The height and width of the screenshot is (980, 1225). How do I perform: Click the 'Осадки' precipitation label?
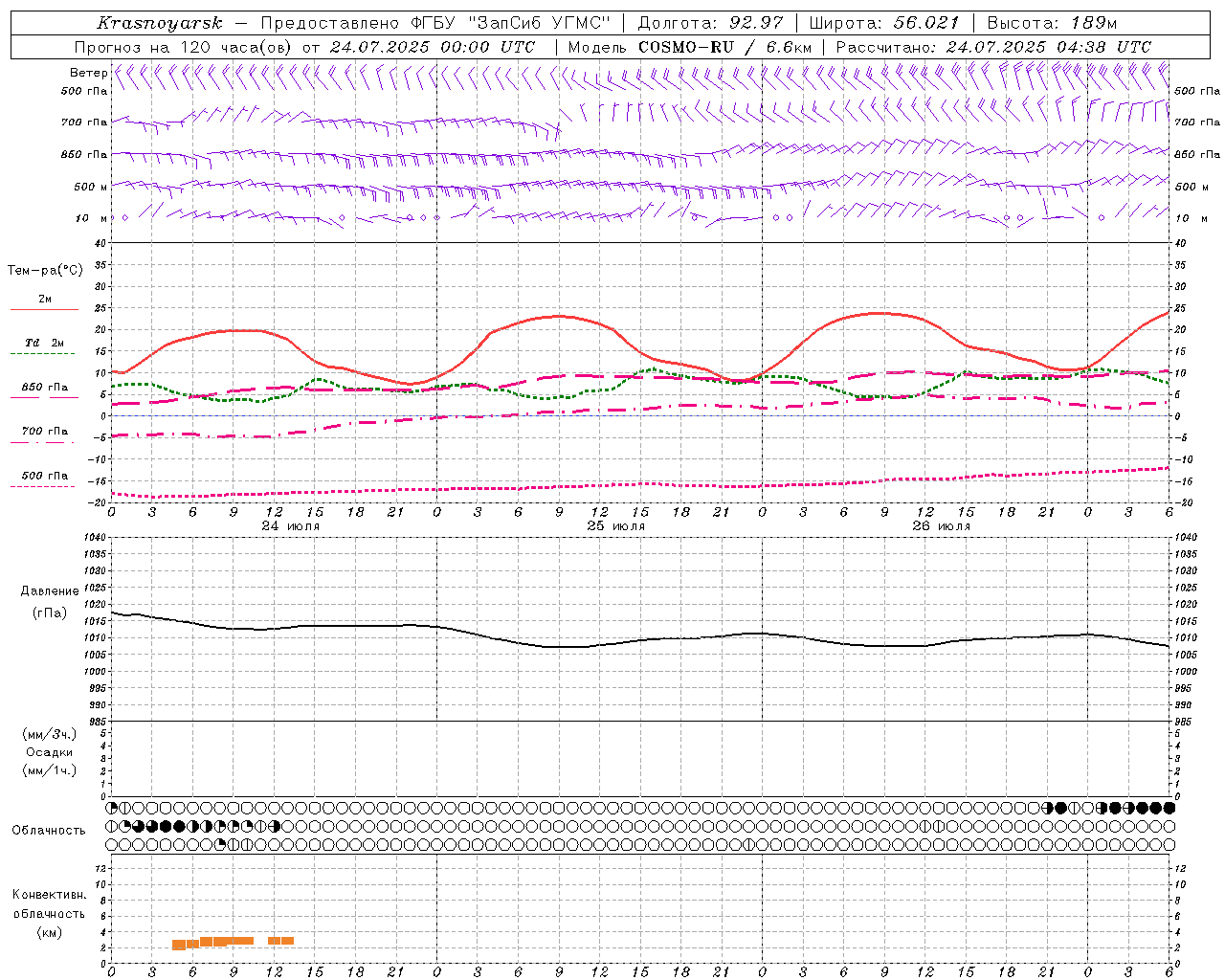pos(50,752)
